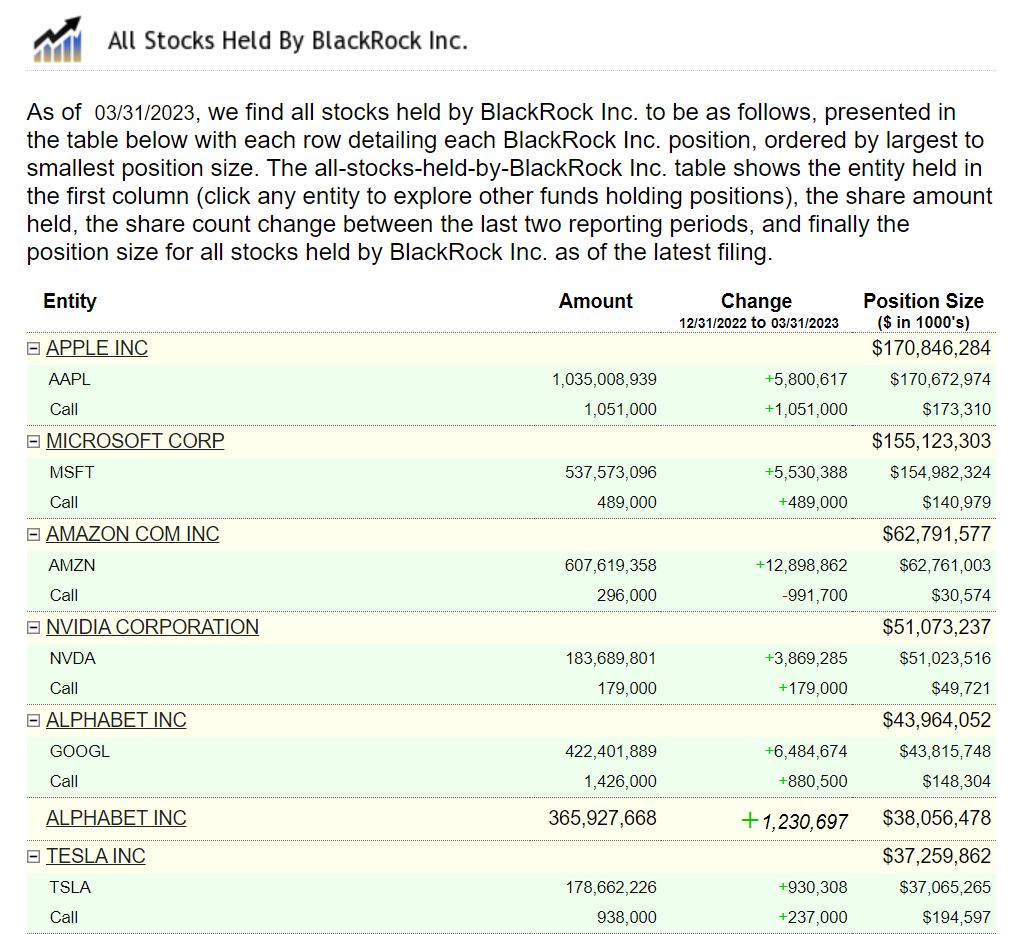The width and height of the screenshot is (1021, 934).
Task: Click Alphabet change +1,230,697
Action: pos(794,821)
